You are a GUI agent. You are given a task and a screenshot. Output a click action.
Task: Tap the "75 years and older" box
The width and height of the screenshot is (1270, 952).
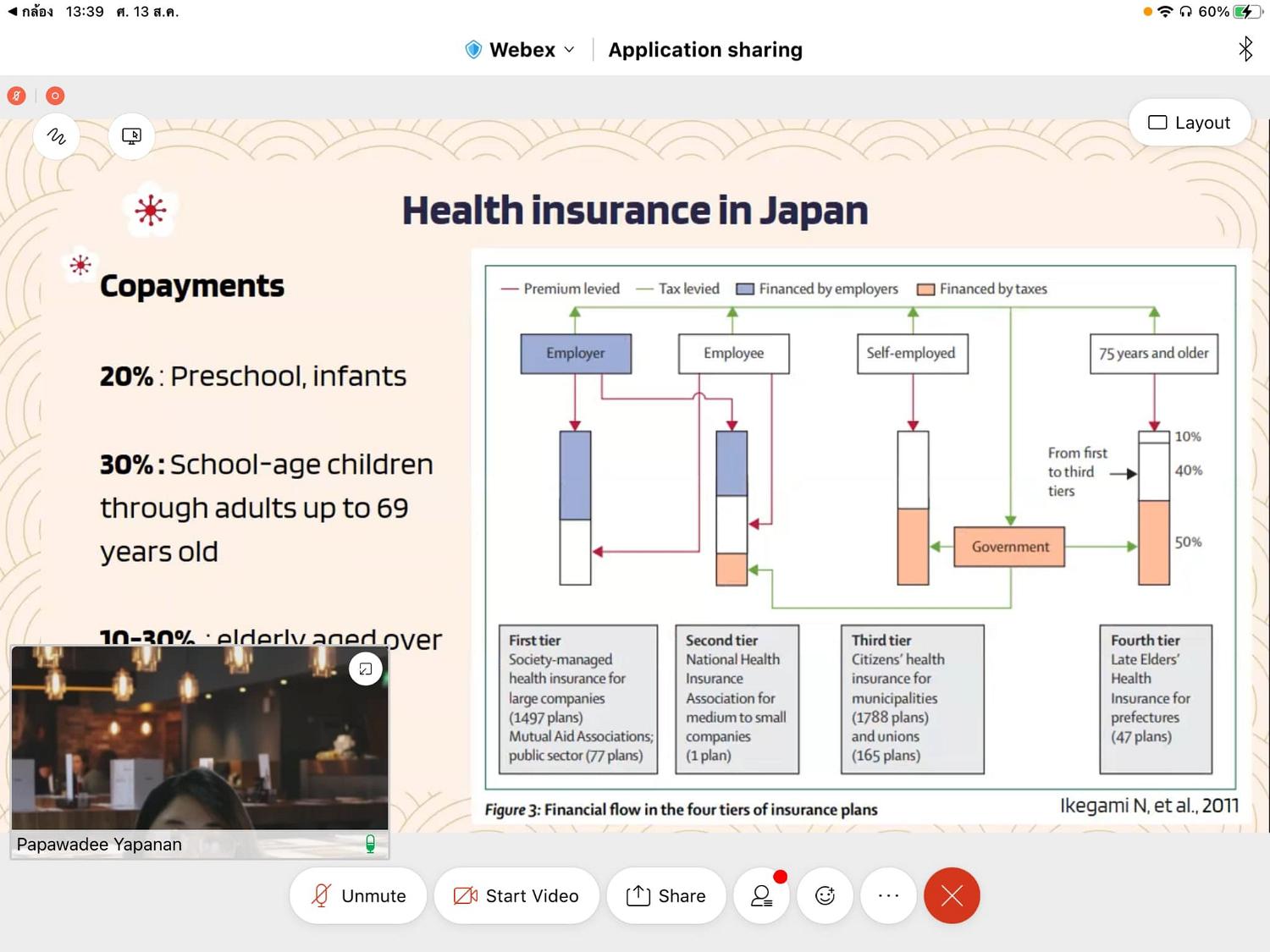click(1154, 354)
